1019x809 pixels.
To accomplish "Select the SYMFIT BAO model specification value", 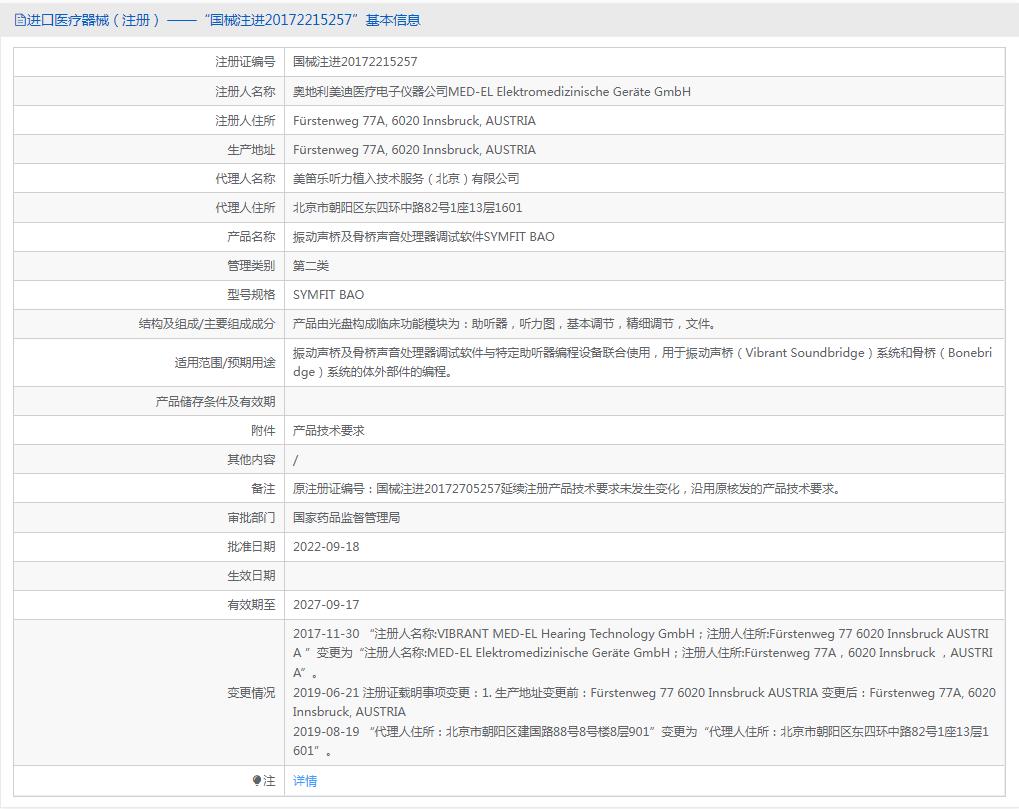I will coord(328,294).
